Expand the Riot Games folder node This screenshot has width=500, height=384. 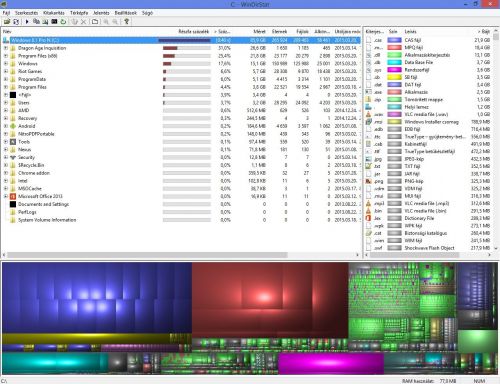[x=6, y=71]
